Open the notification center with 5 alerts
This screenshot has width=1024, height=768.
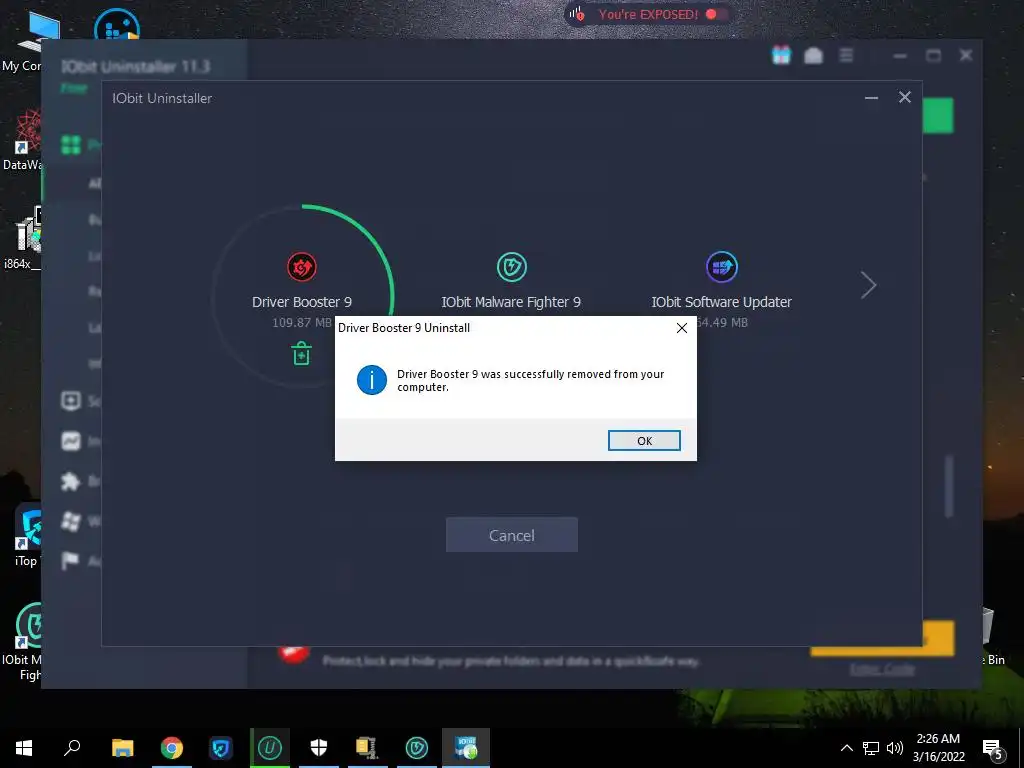pos(993,749)
